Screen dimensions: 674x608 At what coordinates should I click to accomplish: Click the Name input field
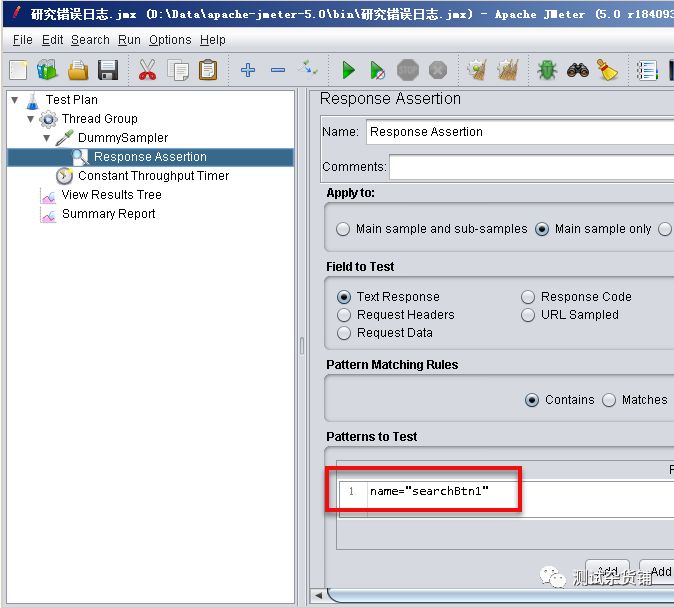pyautogui.click(x=520, y=132)
